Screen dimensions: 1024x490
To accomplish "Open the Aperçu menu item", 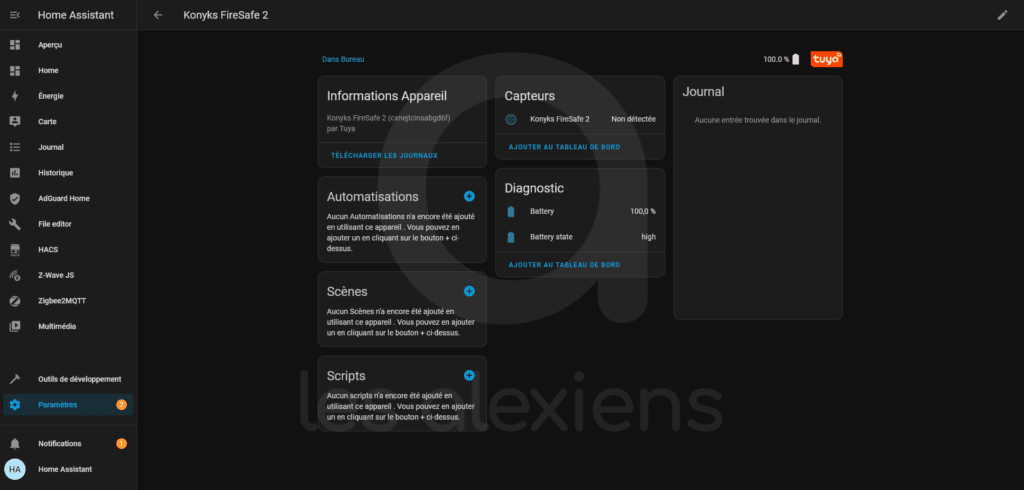I will [x=68, y=45].
